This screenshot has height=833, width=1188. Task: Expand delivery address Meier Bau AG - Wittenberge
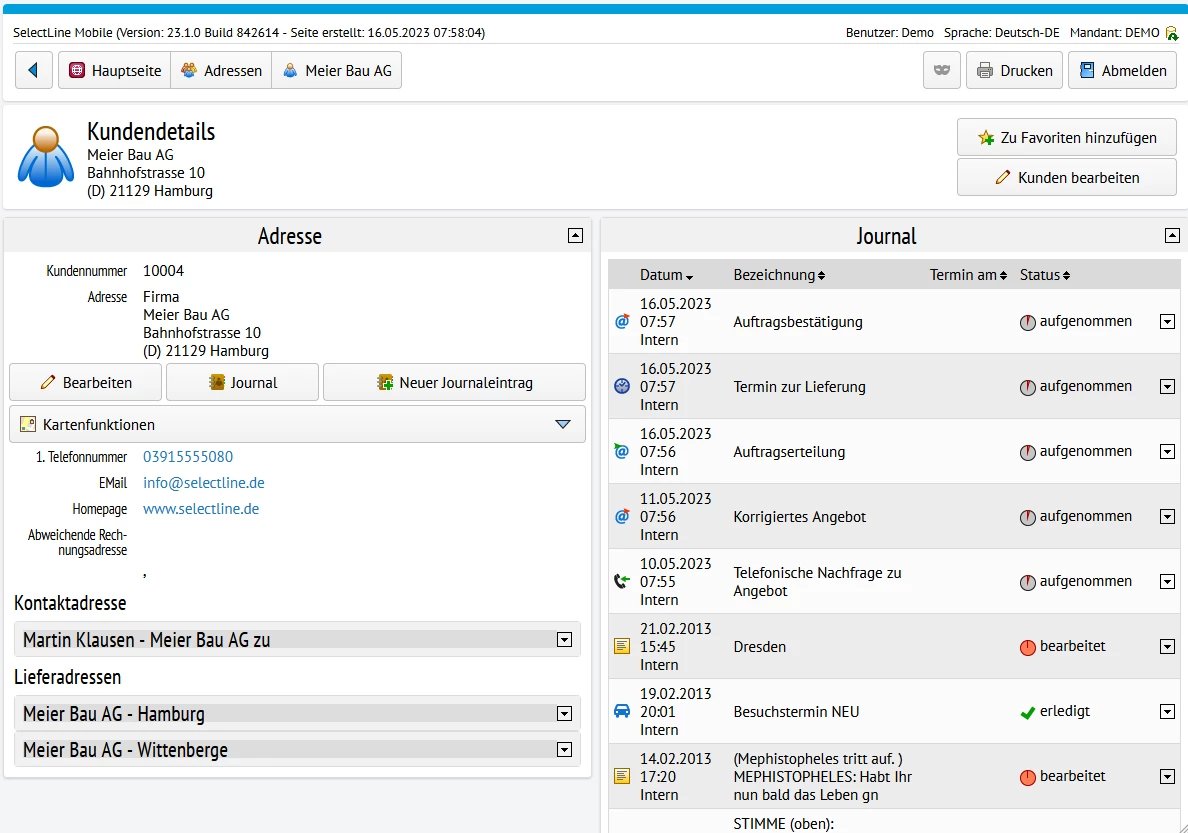click(564, 750)
